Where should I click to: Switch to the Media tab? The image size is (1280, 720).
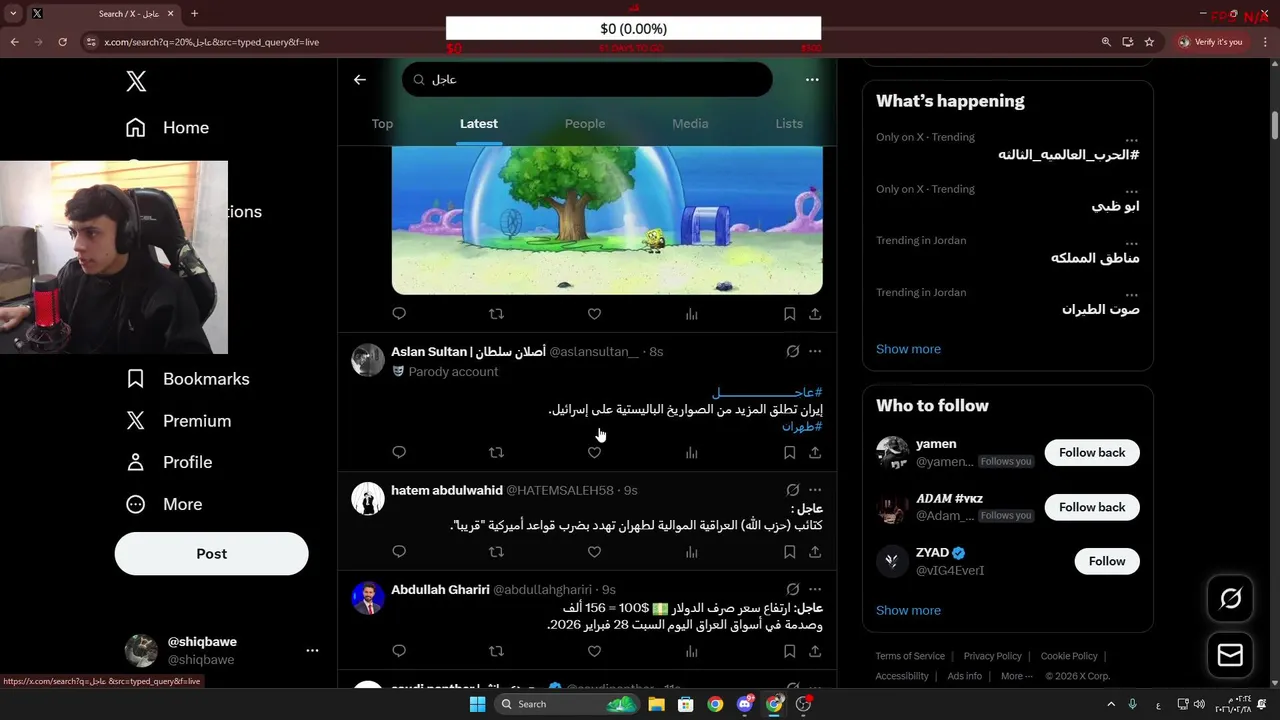pyautogui.click(x=690, y=124)
